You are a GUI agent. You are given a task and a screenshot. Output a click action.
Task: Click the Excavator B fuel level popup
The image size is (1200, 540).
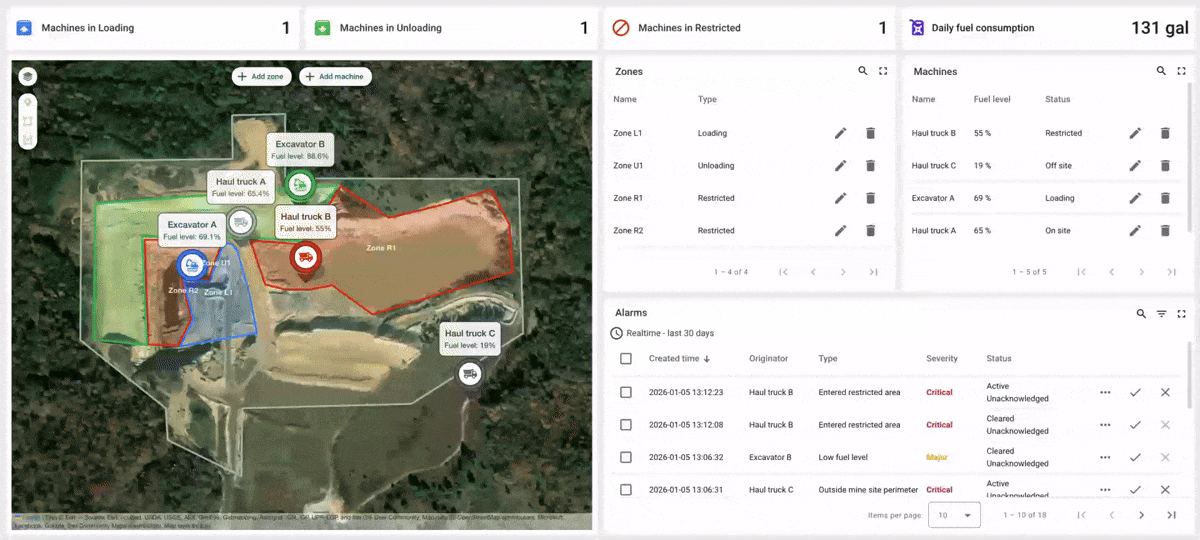point(301,150)
